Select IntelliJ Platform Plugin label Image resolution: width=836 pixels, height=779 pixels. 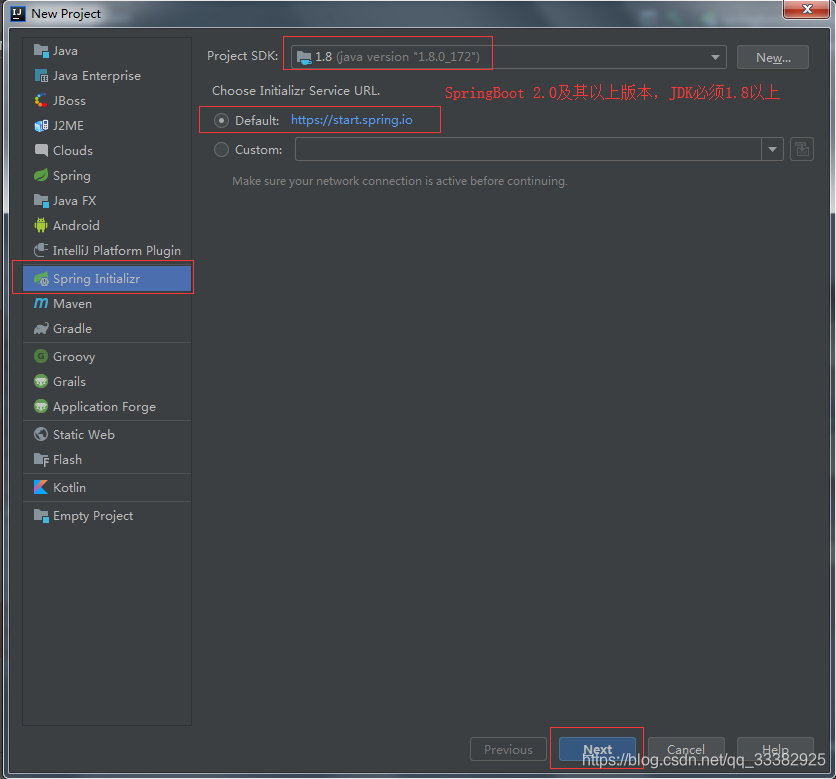point(117,251)
